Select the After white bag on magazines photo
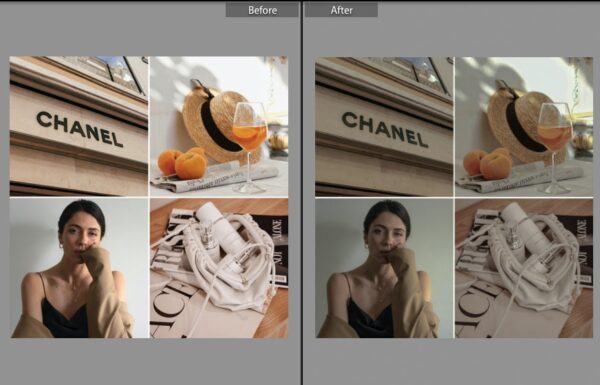Image resolution: width=600 pixels, height=385 pixels. tap(524, 268)
